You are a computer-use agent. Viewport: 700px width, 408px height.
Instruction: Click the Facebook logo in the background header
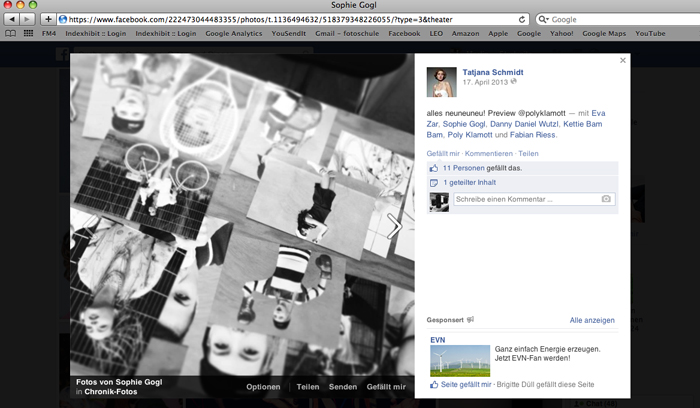62,54
